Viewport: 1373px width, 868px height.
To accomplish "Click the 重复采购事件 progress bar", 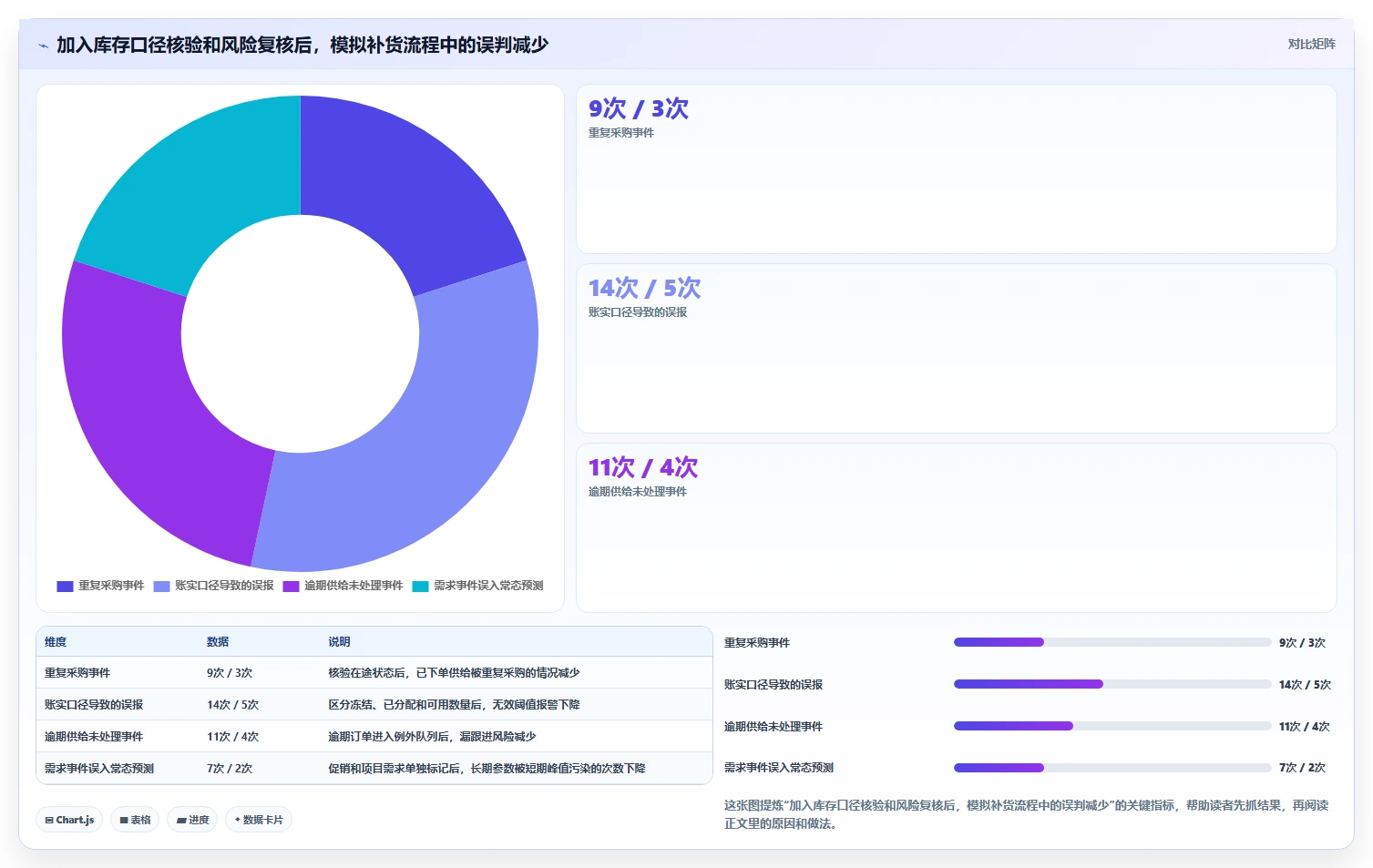I will (1112, 642).
